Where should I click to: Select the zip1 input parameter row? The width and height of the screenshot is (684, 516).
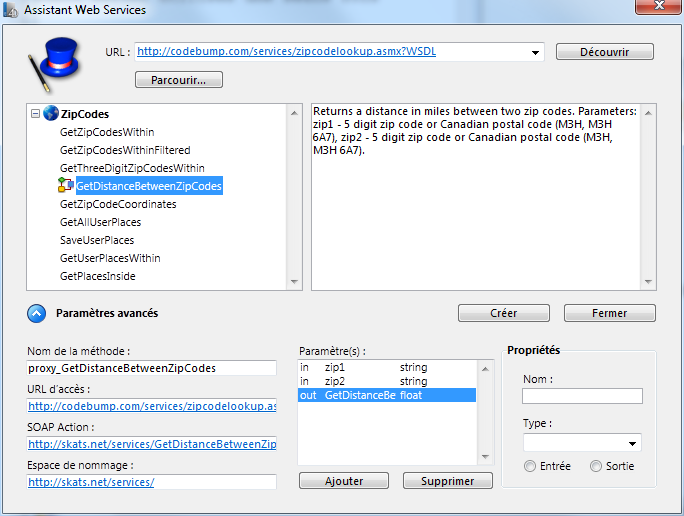[x=387, y=367]
